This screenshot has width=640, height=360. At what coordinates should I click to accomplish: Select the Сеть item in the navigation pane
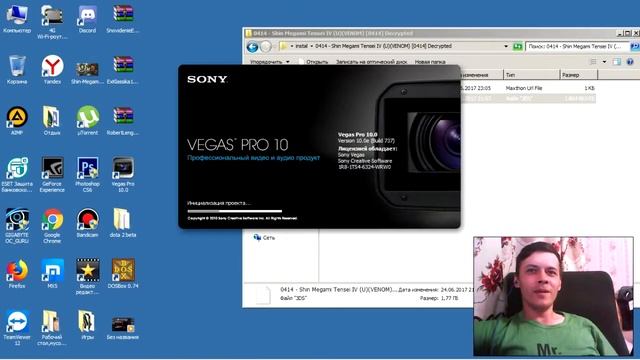point(264,238)
